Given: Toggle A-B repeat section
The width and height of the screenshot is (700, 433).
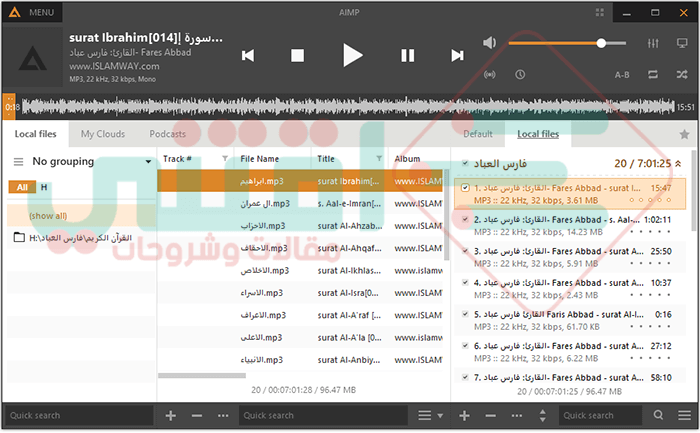Looking at the screenshot, I should pyautogui.click(x=622, y=75).
